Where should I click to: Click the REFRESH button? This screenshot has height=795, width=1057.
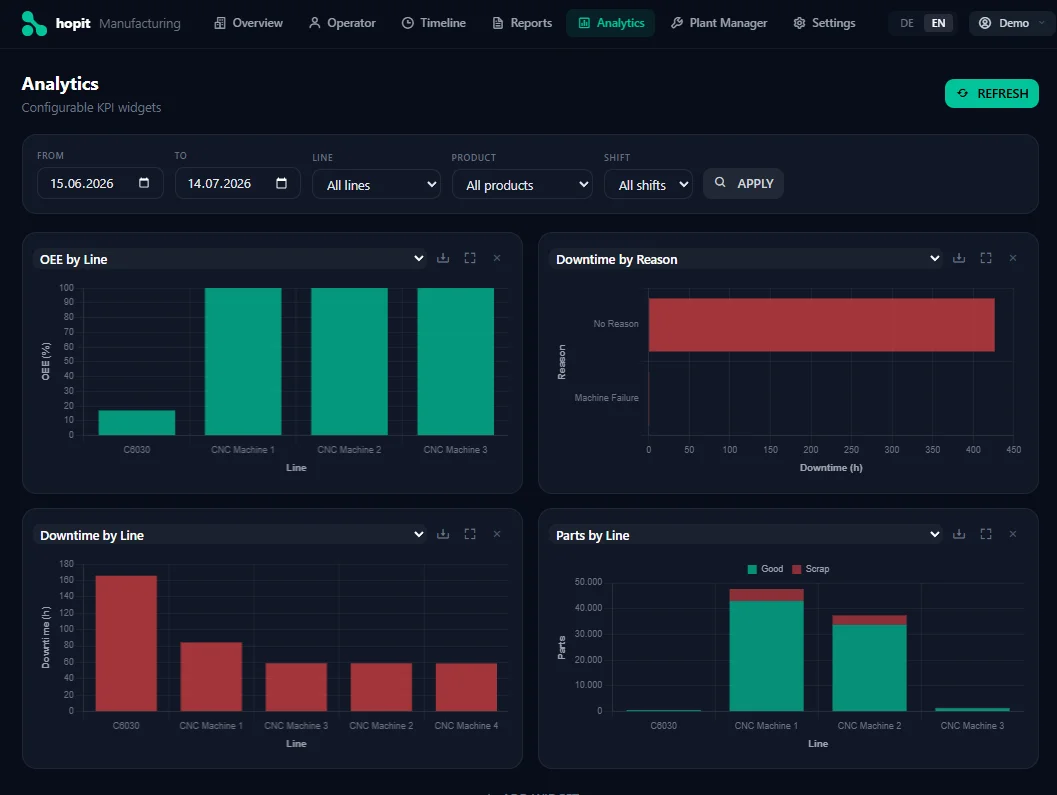(x=992, y=93)
